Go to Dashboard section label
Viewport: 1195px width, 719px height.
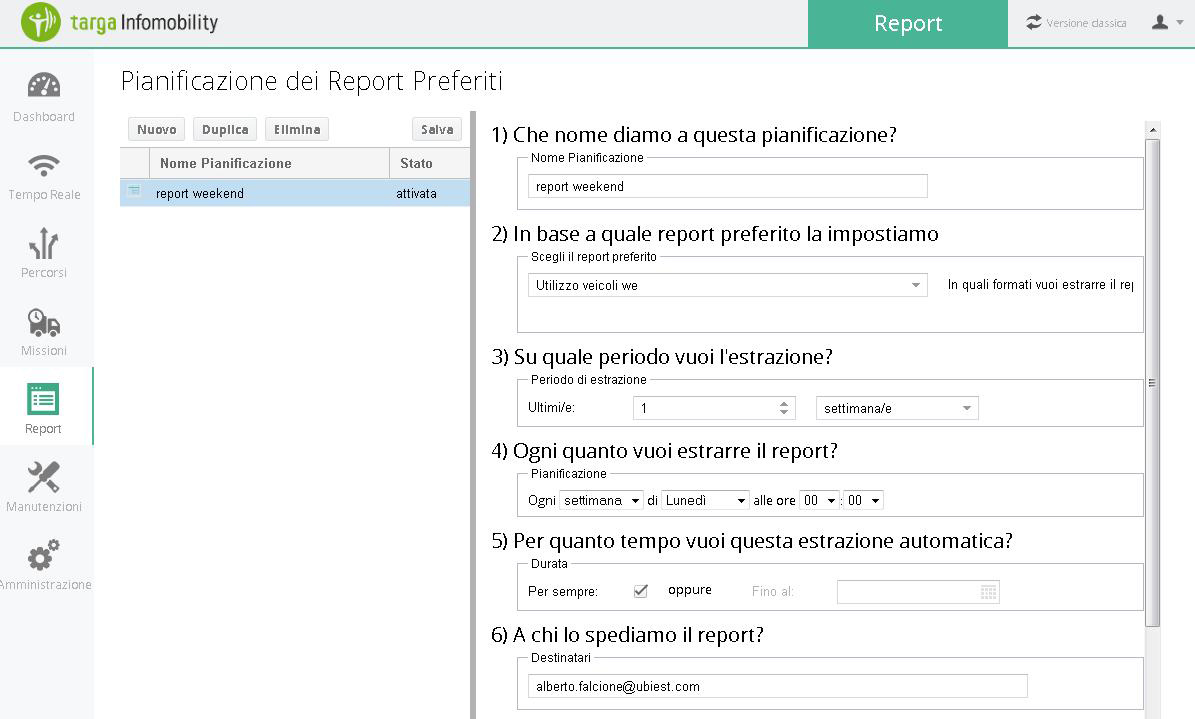coord(43,117)
